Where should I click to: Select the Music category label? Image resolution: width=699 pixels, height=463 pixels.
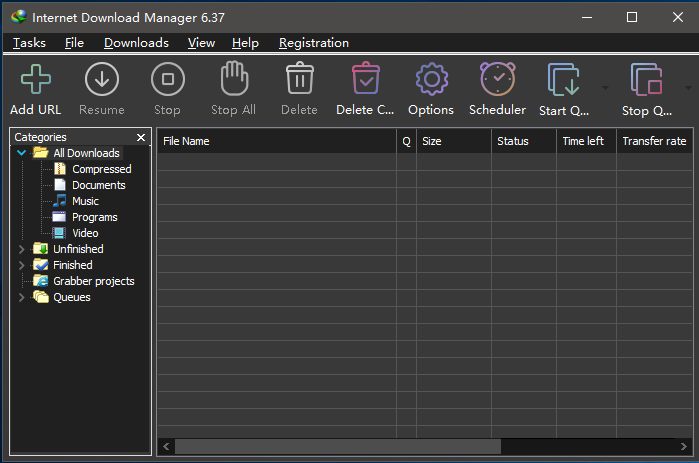coord(85,201)
